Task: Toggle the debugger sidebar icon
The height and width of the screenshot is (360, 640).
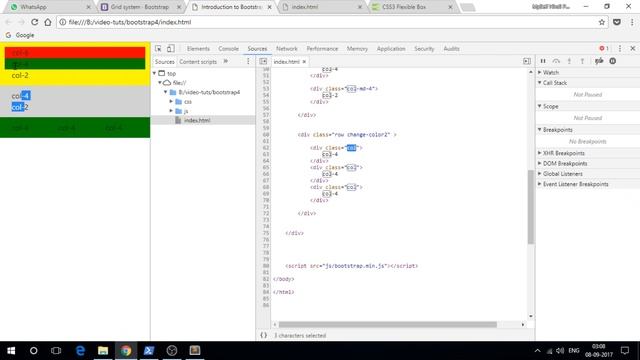Action: (527, 61)
